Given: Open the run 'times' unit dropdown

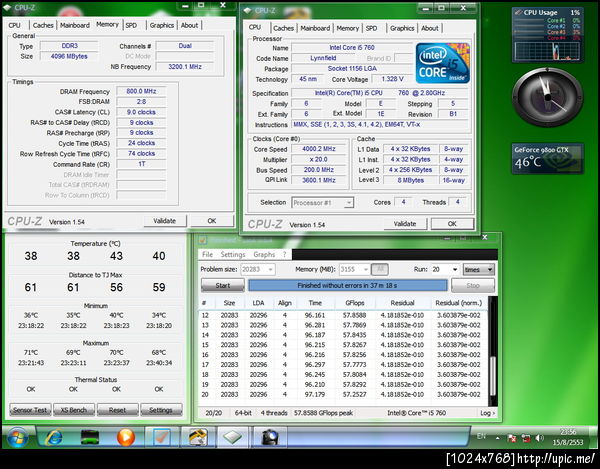Looking at the screenshot, I should tap(478, 269).
